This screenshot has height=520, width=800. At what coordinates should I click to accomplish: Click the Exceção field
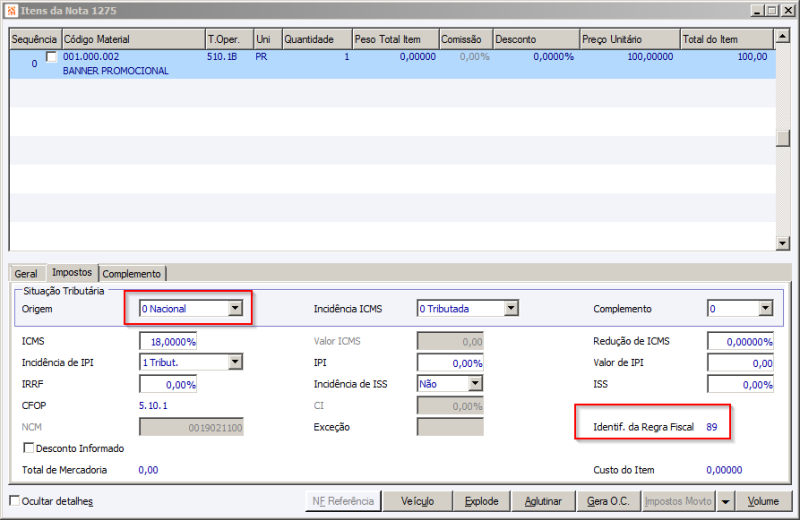click(x=451, y=427)
